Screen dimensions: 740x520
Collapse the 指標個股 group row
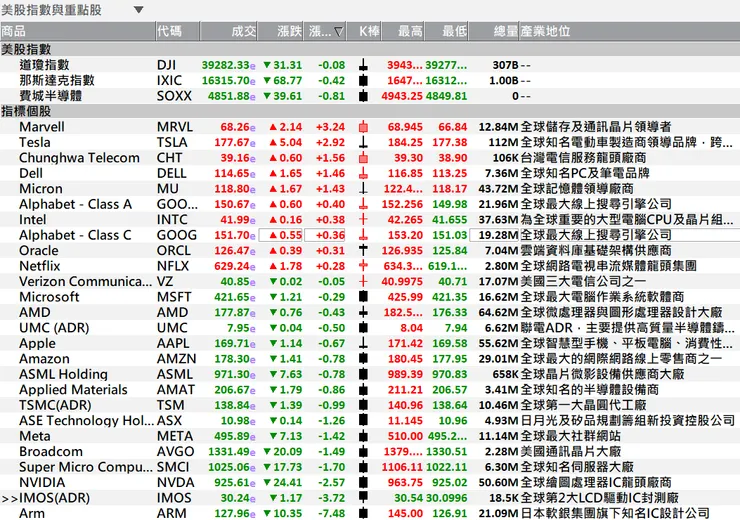[x=370, y=111]
